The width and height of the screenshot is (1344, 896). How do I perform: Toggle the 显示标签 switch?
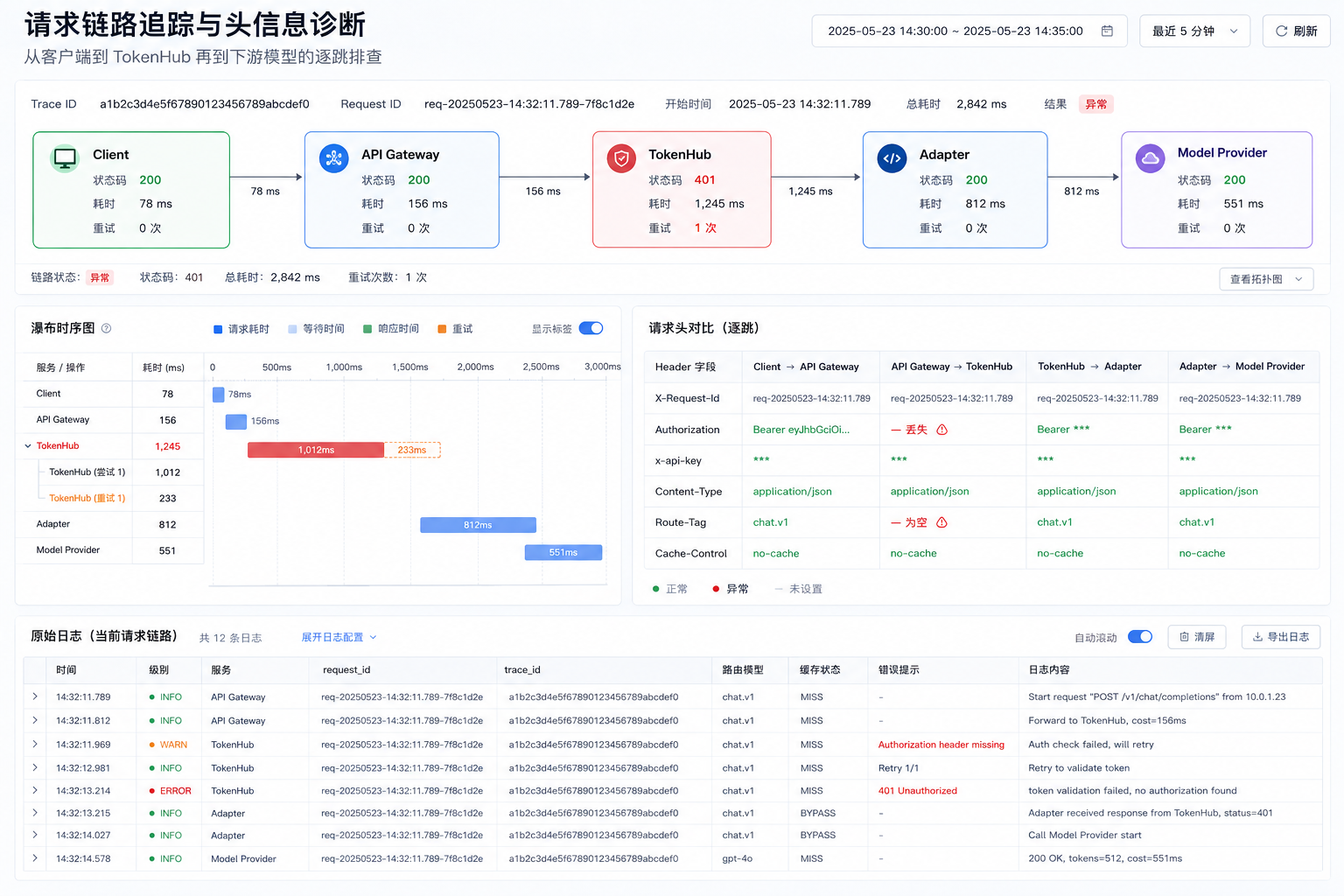click(x=591, y=328)
